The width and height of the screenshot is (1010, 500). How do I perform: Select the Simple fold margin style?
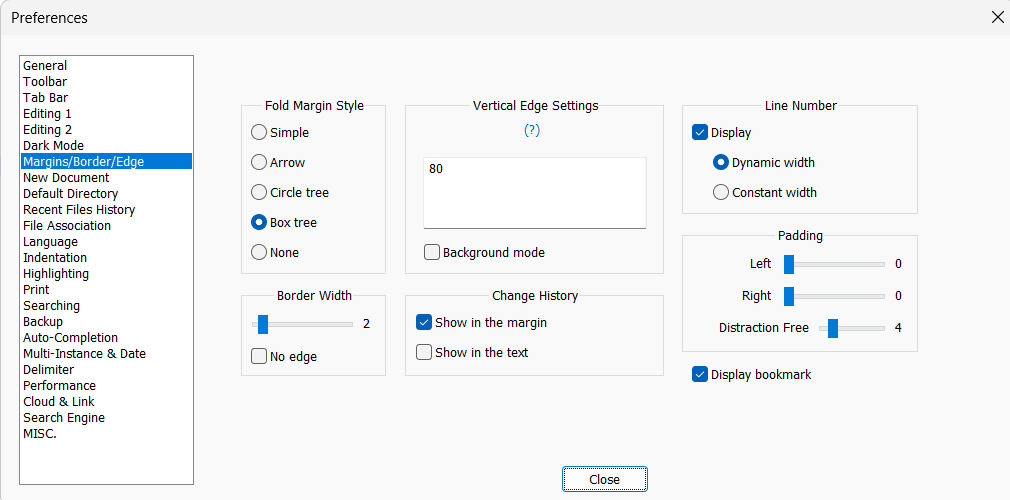pos(259,133)
